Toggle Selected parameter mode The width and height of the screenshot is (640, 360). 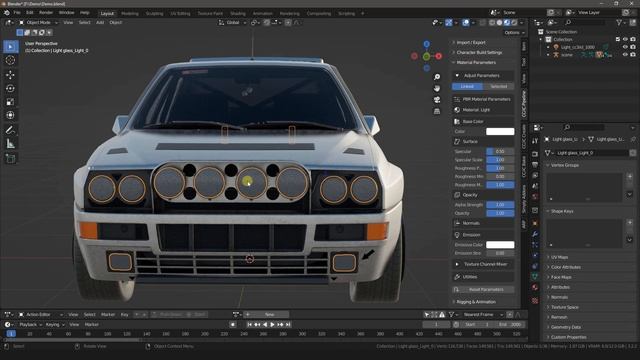498,87
